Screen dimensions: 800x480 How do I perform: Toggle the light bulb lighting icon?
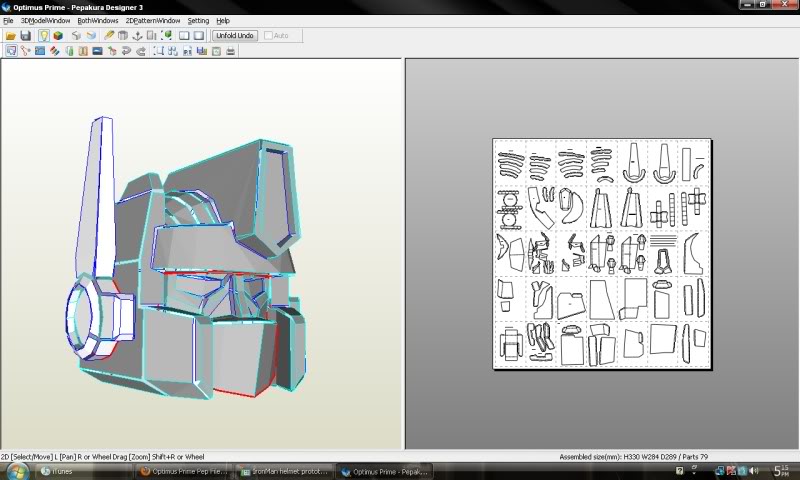(44, 36)
